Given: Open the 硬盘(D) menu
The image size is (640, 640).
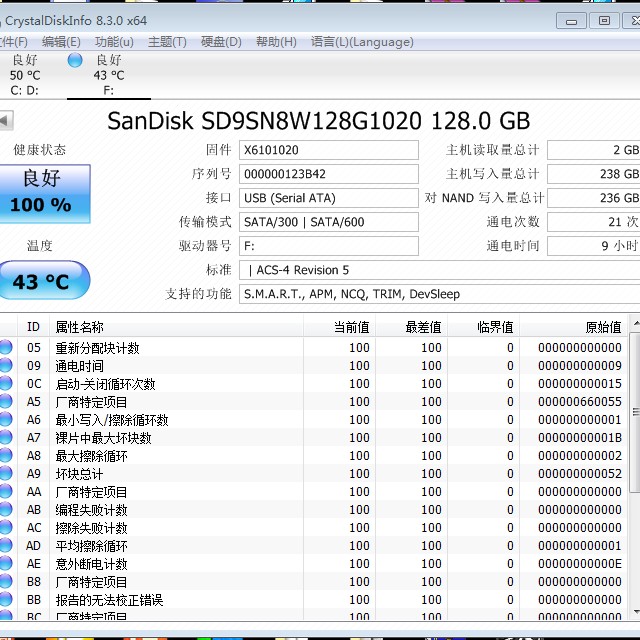Looking at the screenshot, I should pos(221,42).
